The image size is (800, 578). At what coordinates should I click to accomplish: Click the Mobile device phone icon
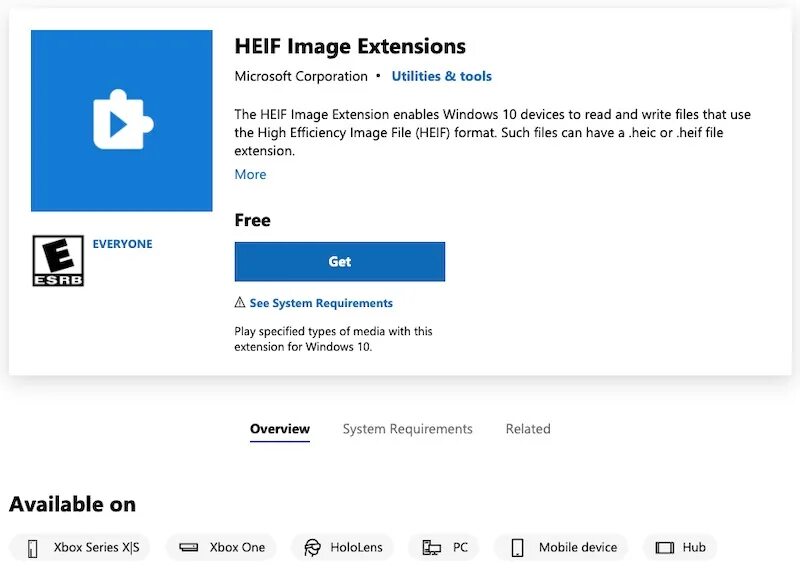point(517,547)
